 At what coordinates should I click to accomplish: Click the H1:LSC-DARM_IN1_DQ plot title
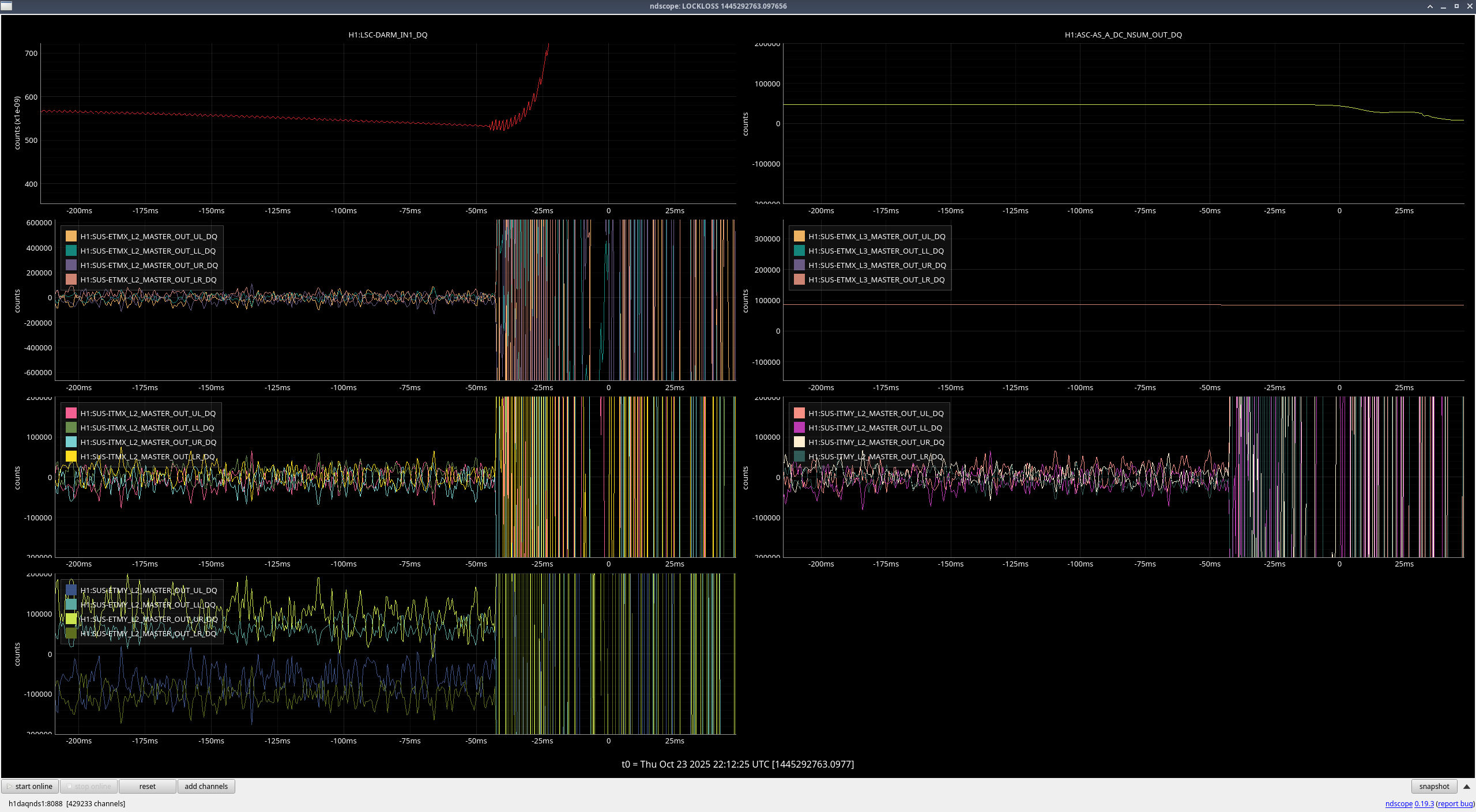click(387, 35)
